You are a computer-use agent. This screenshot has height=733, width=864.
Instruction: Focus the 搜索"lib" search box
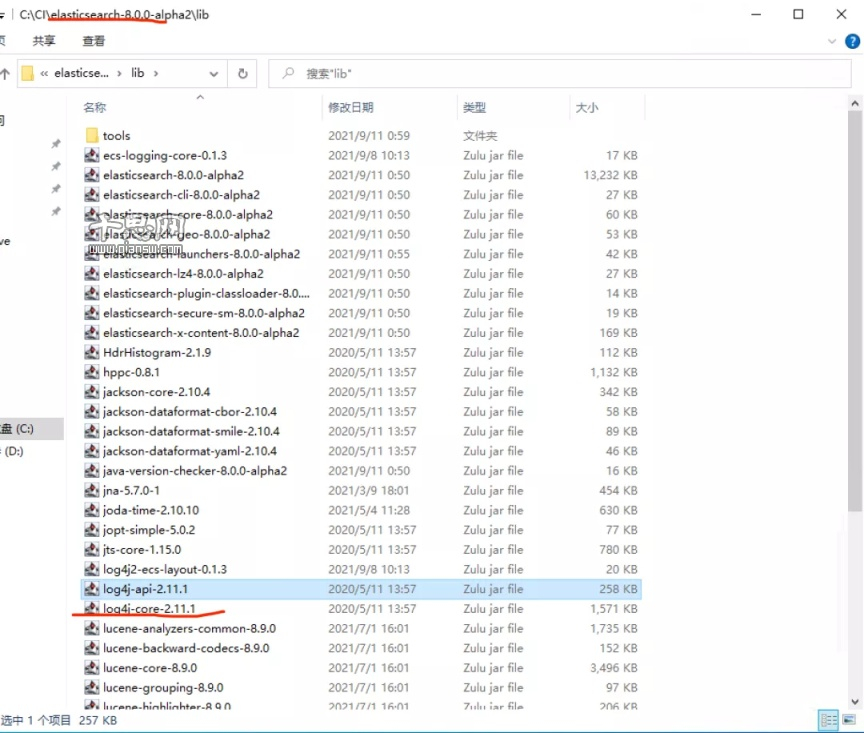(x=559, y=73)
